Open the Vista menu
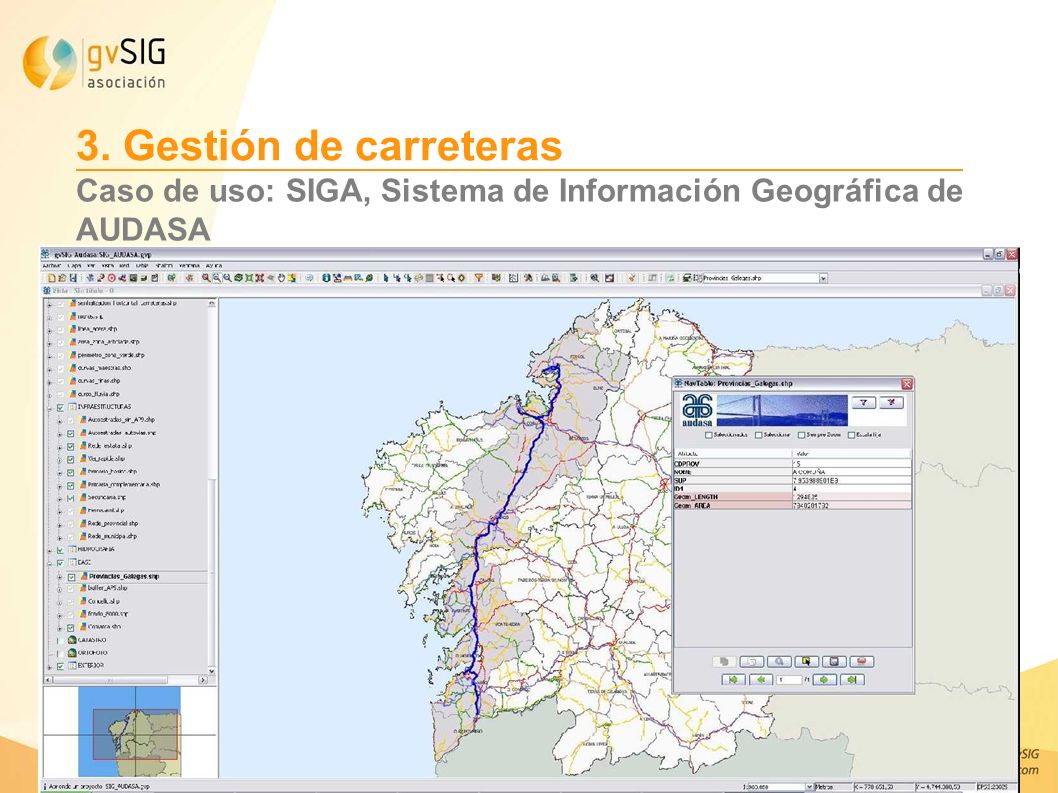1058x793 pixels. 107,266
